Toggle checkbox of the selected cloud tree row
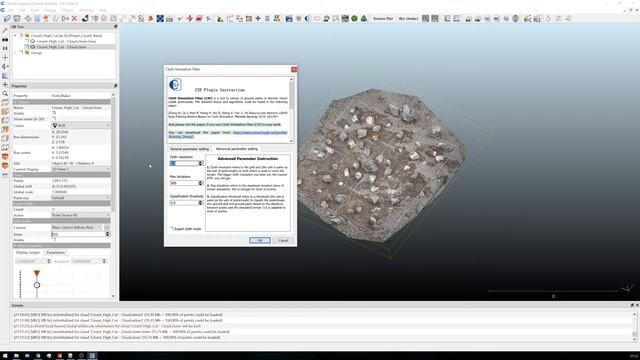Viewport: 640px width, 360px height. (x=27, y=47)
